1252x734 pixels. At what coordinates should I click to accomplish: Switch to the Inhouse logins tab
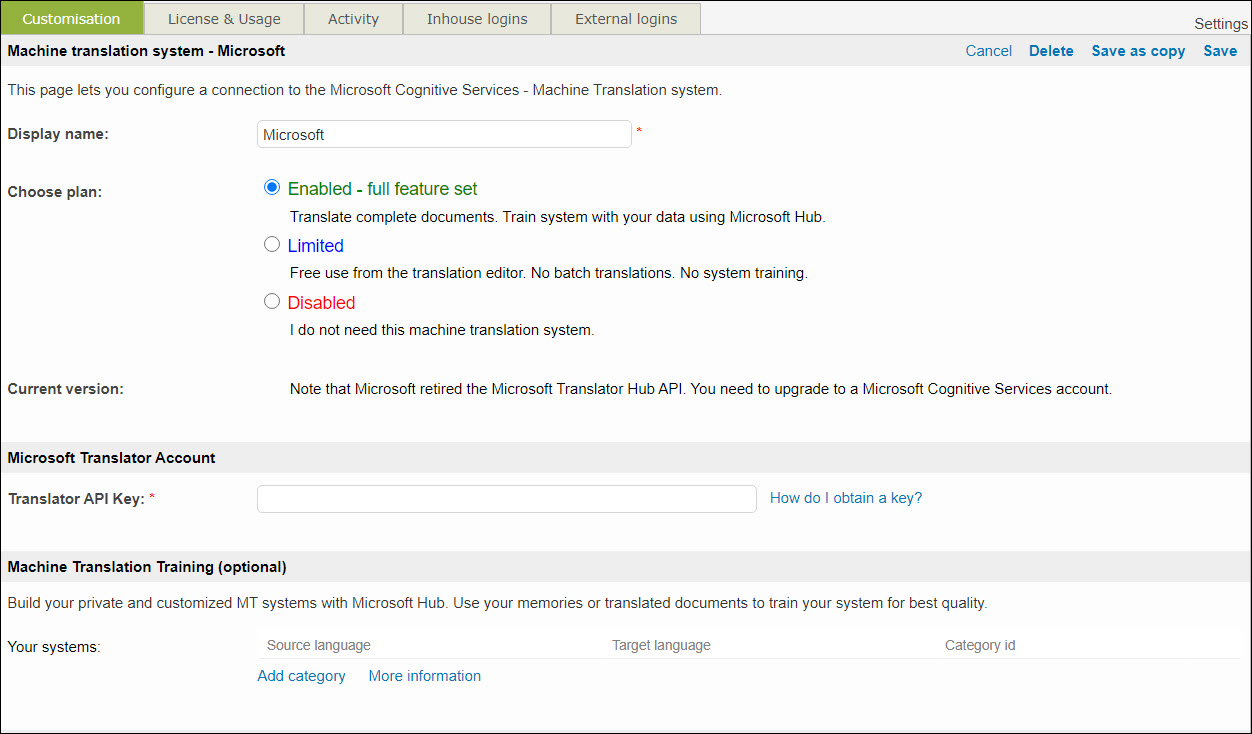click(477, 18)
